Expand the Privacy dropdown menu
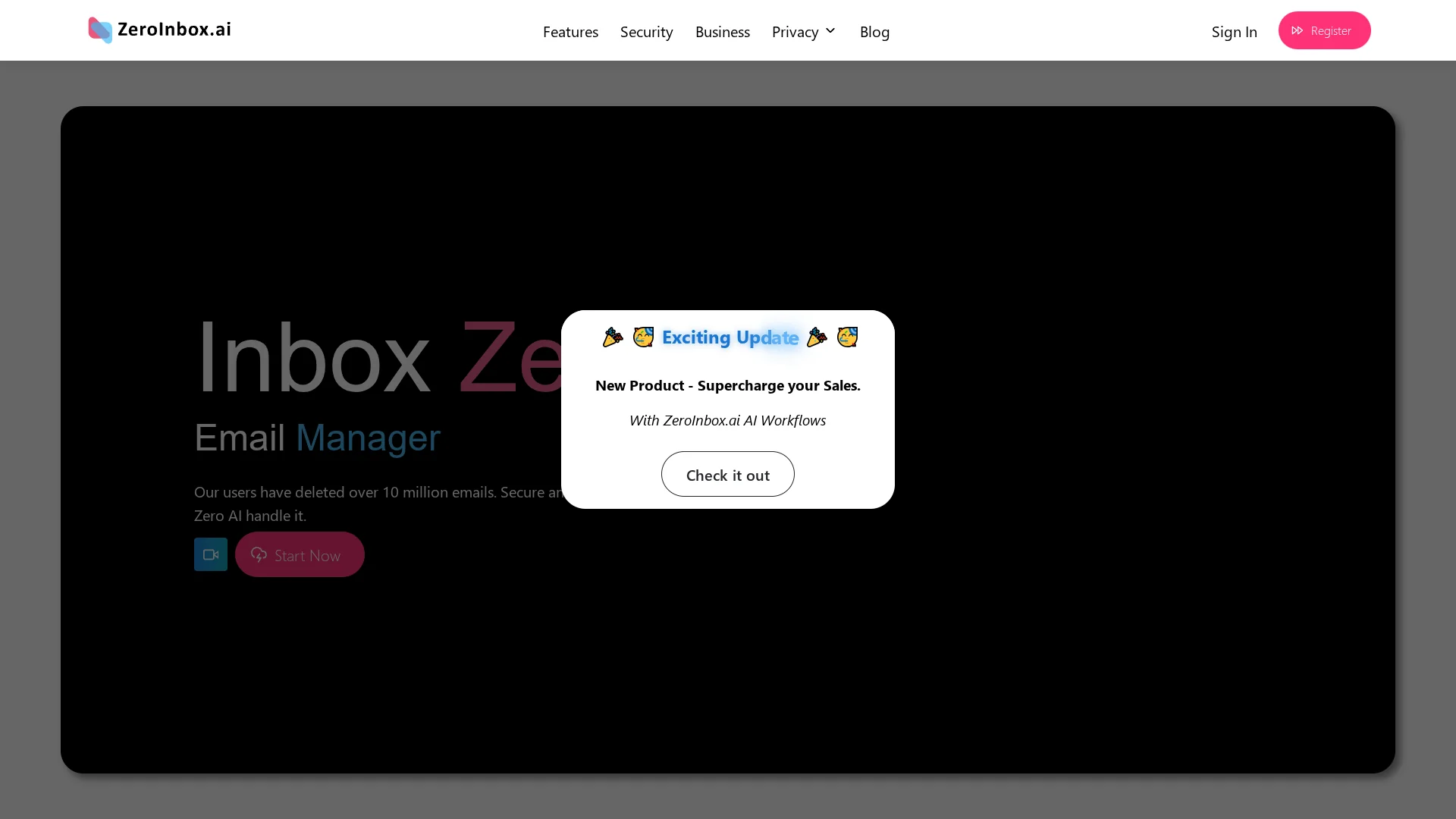 click(804, 31)
